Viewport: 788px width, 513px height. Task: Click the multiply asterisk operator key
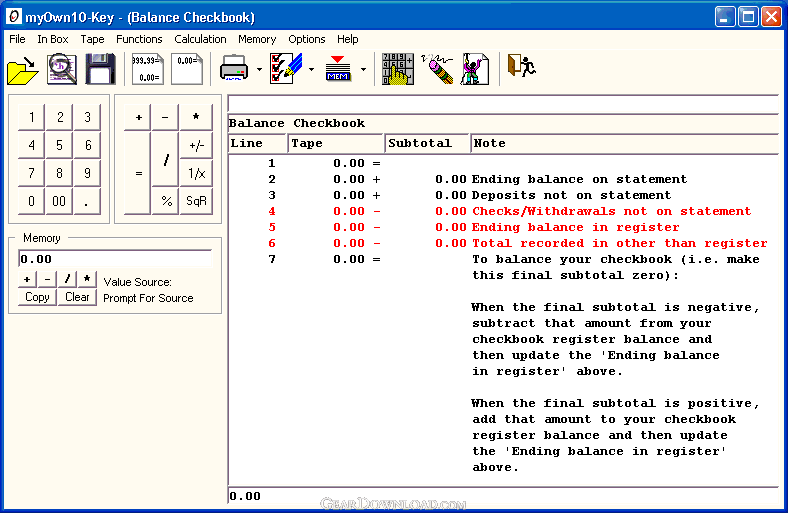click(196, 117)
